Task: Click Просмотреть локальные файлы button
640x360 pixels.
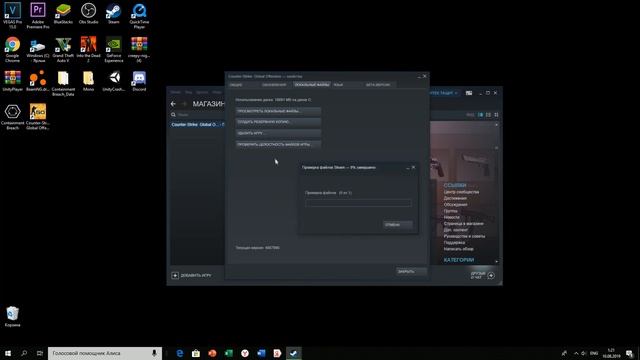Action: (278, 111)
